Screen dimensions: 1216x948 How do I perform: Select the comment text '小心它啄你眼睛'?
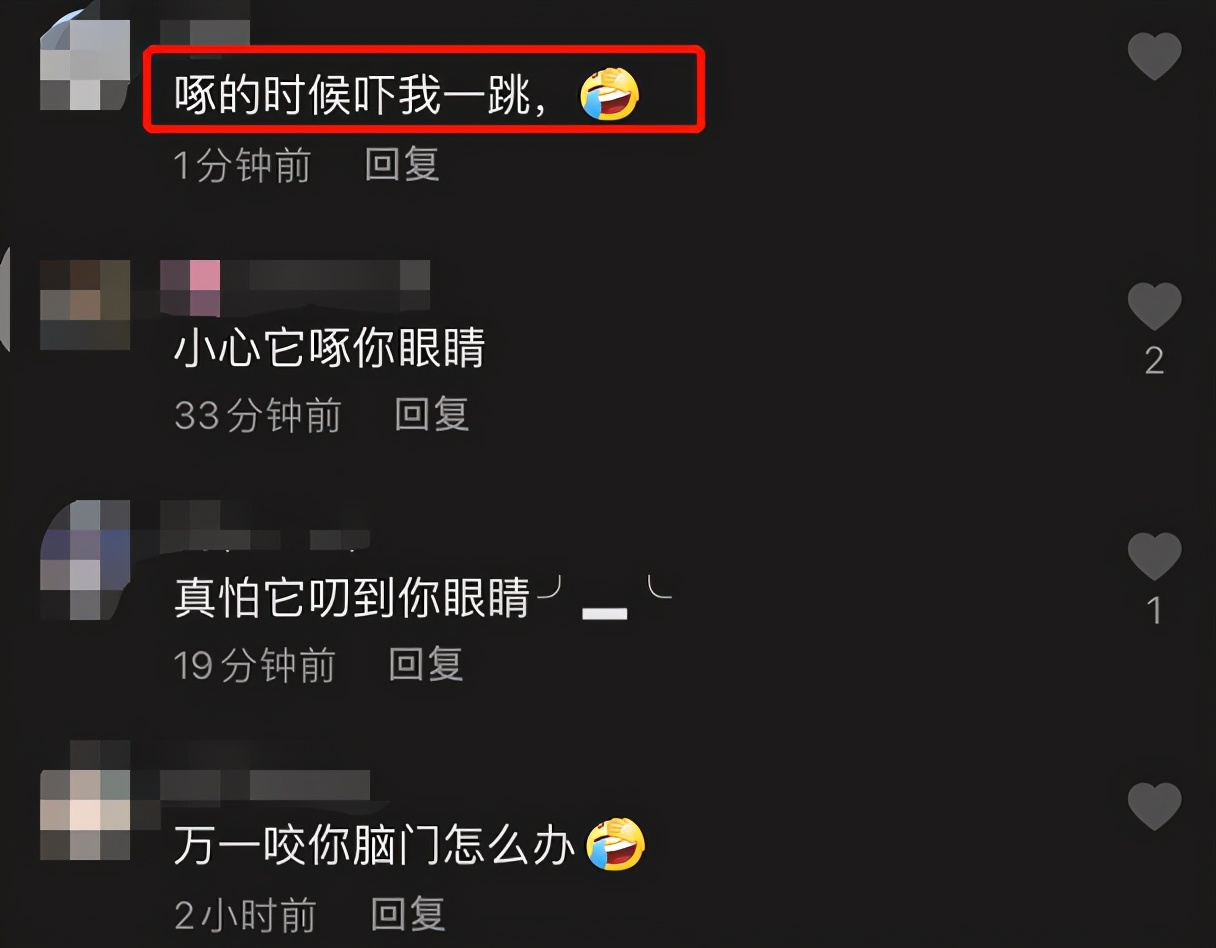click(329, 348)
